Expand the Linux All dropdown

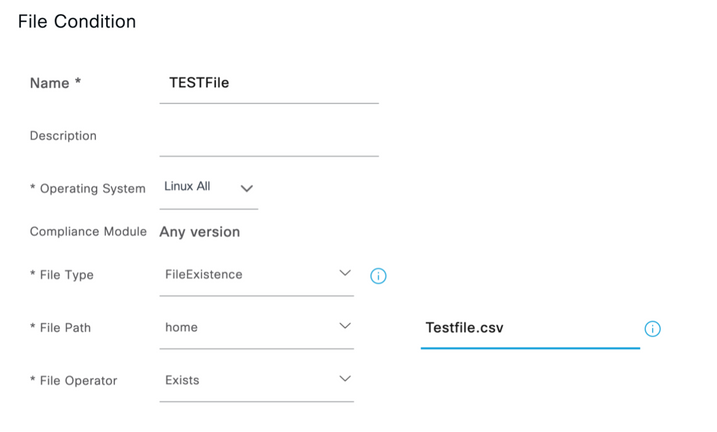(x=209, y=189)
